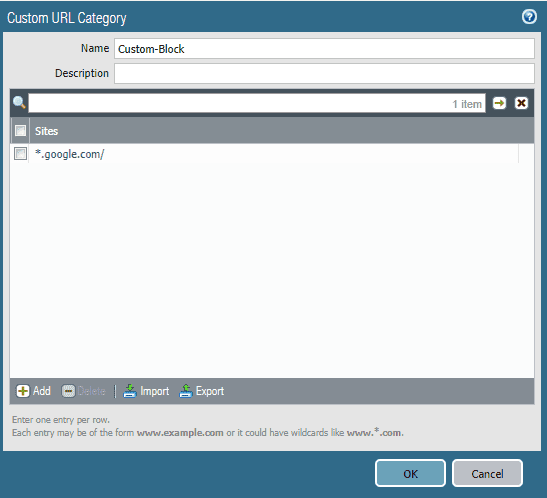Check the box for *.google.com/ row
The width and height of the screenshot is (547, 498).
point(20,153)
